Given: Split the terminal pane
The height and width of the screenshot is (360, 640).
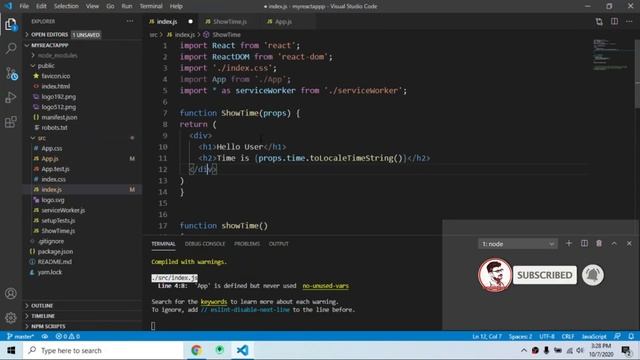Looking at the screenshot, I should coord(584,244).
